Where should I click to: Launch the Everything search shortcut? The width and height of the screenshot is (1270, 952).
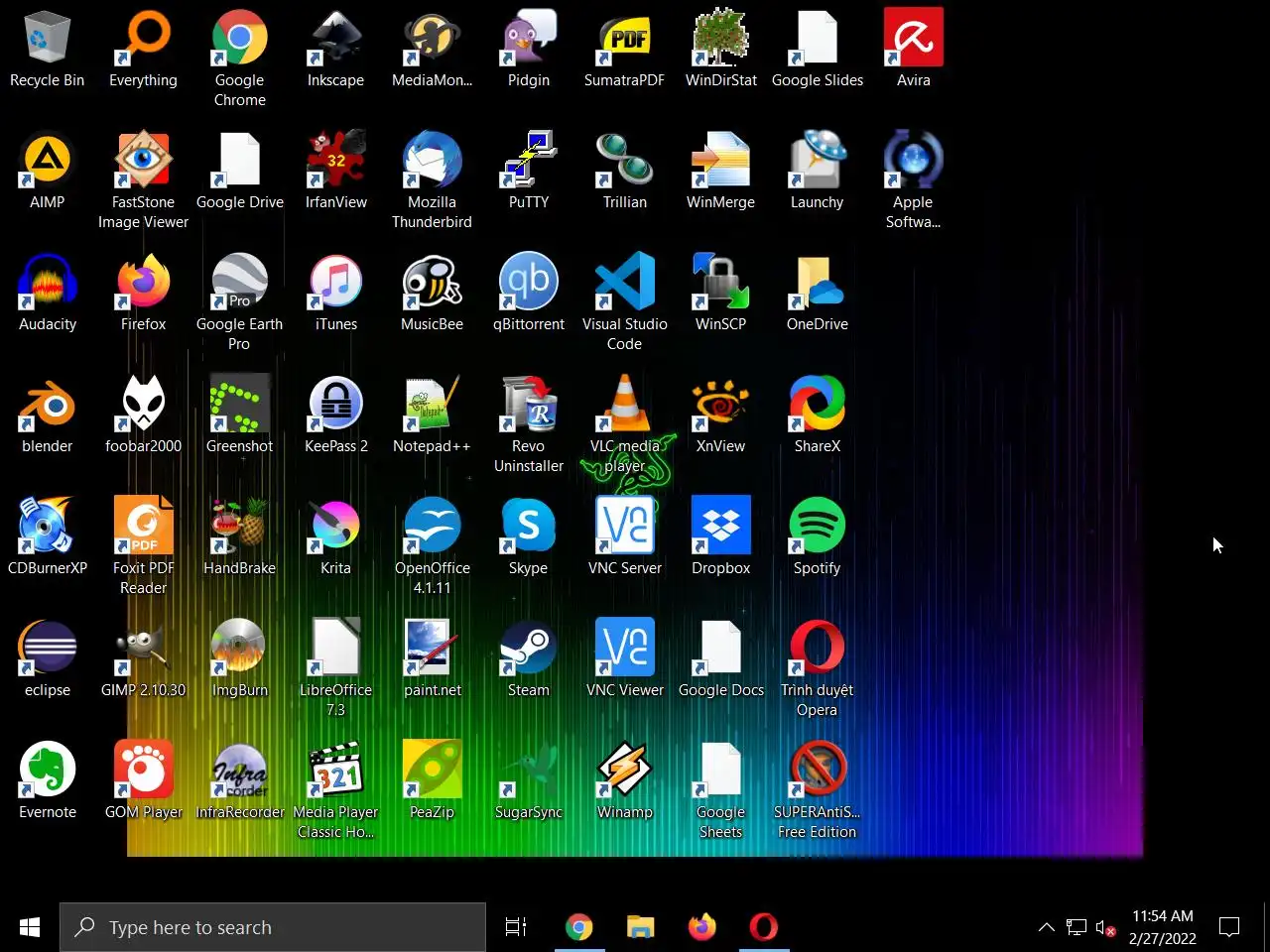coord(144,40)
